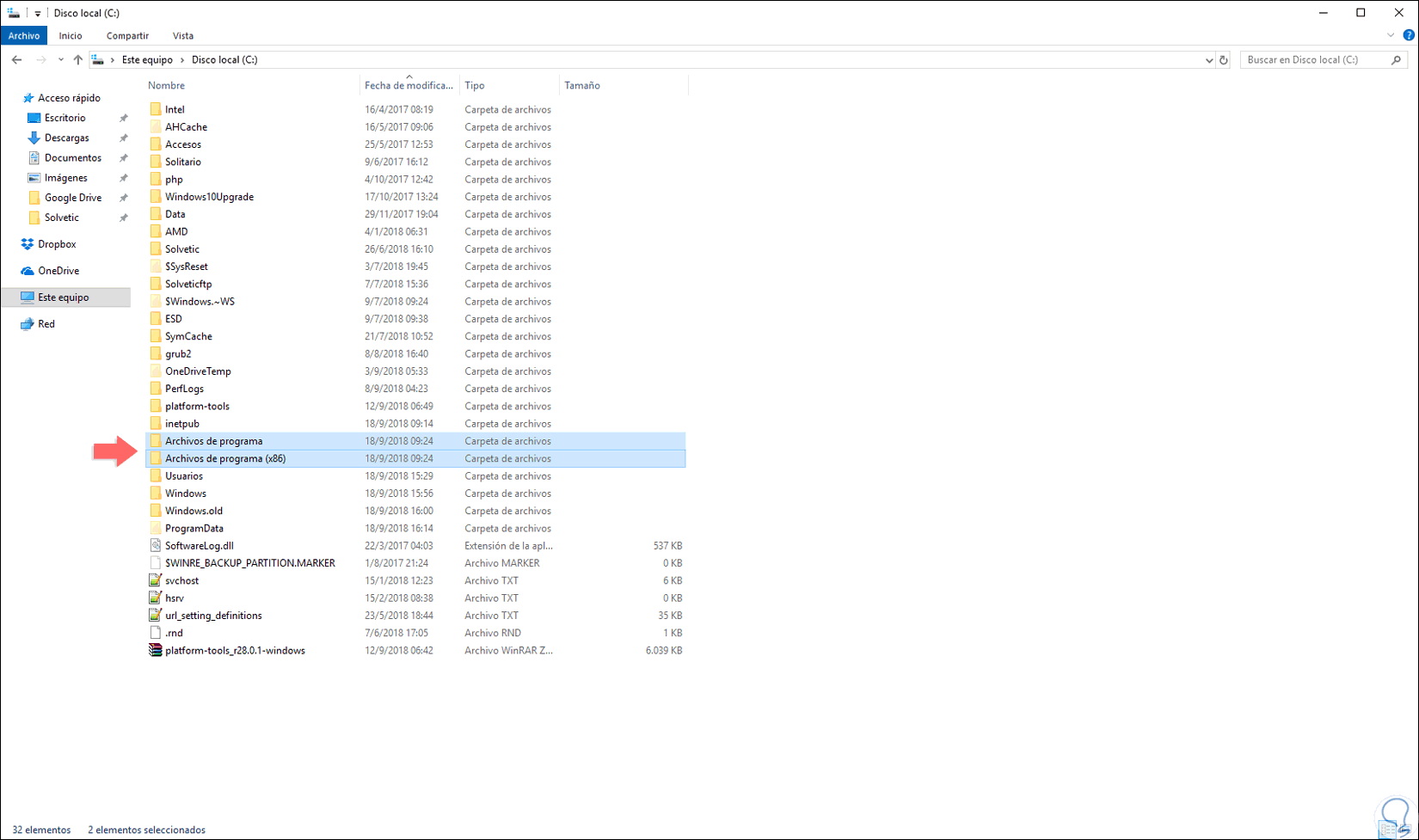Viewport: 1419px width, 840px height.
Task: Select the inetpub folder name
Action: pyautogui.click(x=182, y=424)
